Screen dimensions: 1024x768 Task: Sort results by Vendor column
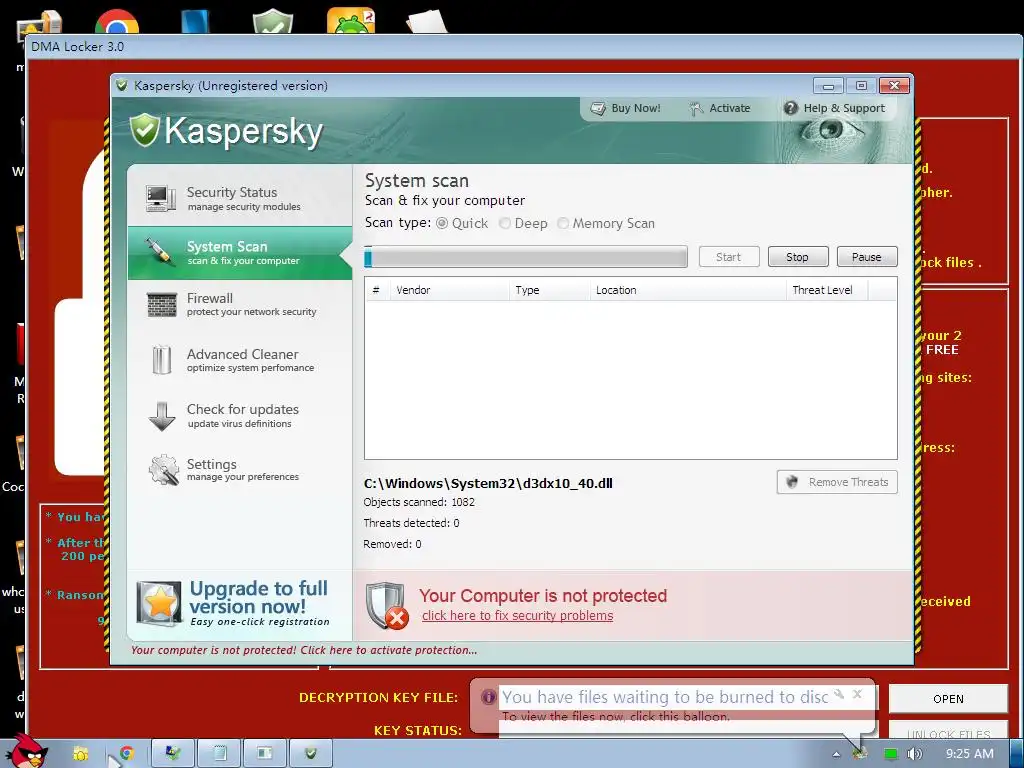(449, 290)
